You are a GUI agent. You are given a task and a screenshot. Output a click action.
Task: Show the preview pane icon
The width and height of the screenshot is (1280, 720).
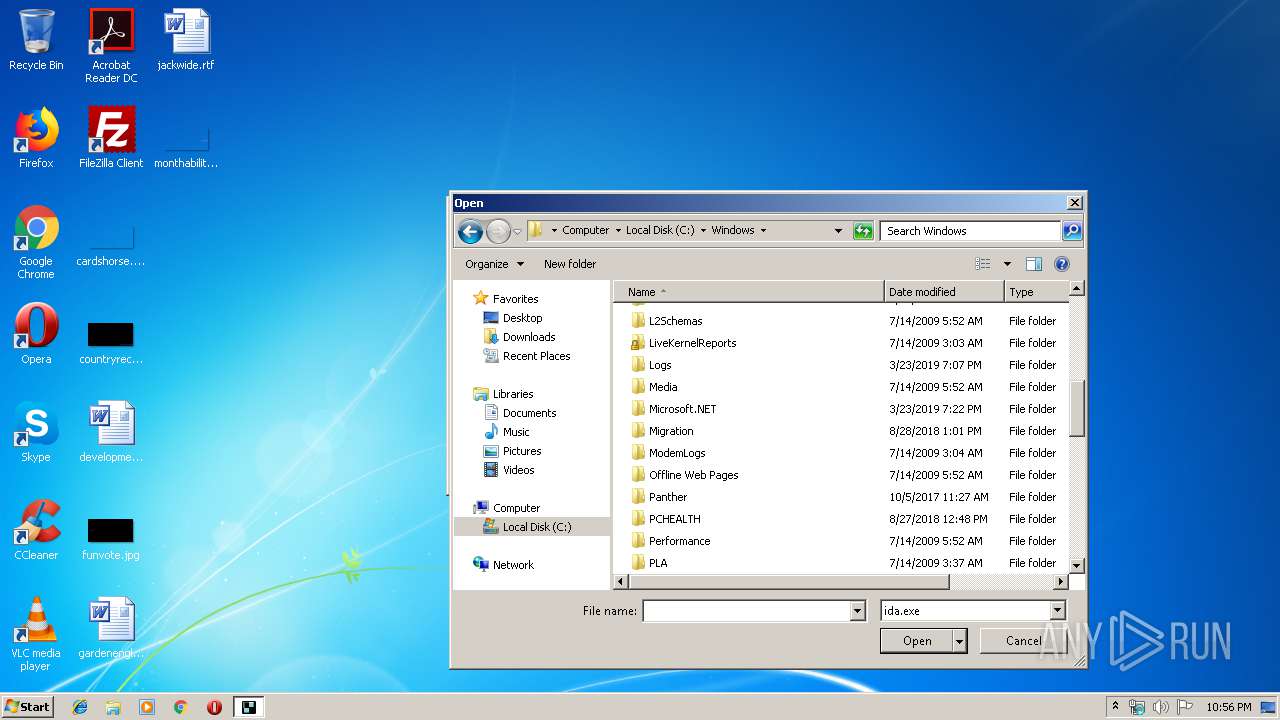click(1034, 264)
